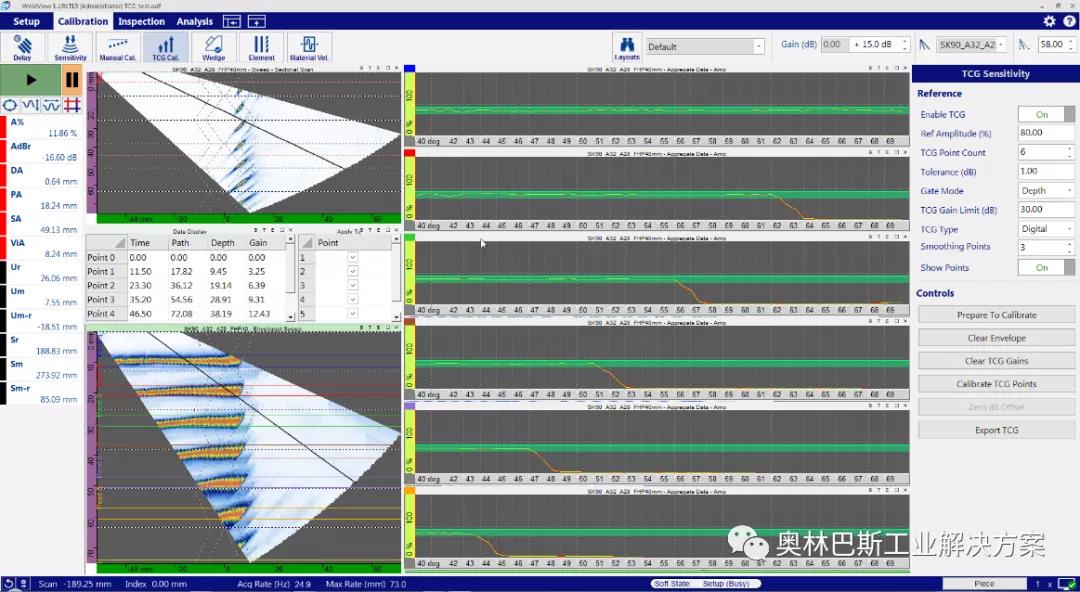Open the TCG Type dropdown

(1046, 229)
